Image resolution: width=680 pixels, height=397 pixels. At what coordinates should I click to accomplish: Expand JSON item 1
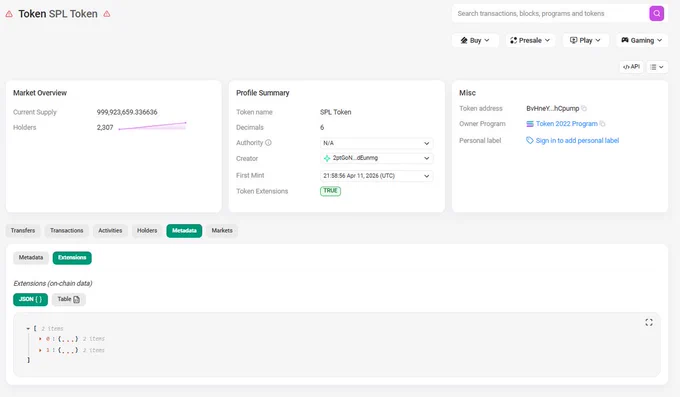(40, 350)
